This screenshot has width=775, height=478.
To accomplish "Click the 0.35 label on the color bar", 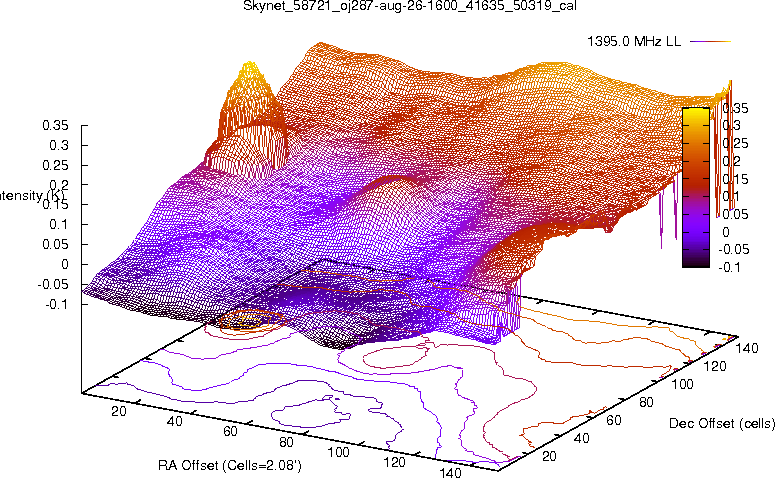I will [735, 108].
